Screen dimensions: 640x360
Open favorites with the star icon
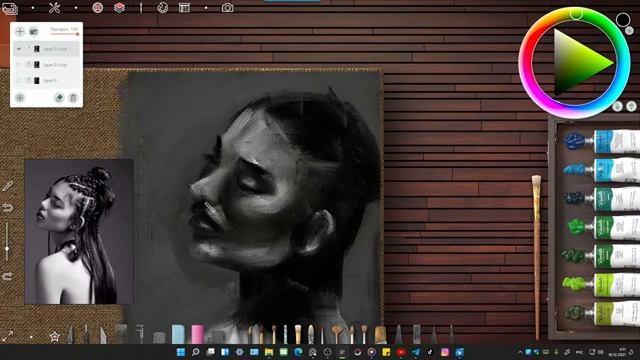[55, 337]
